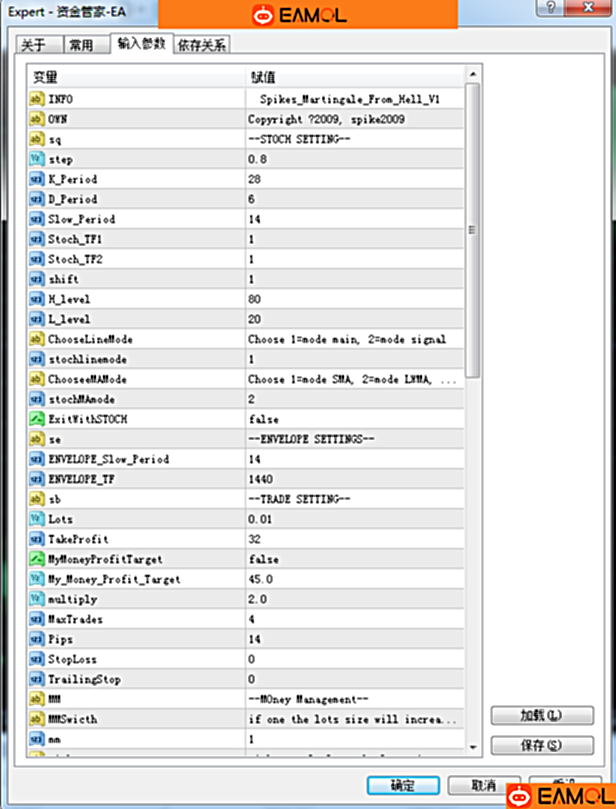Edit the TakeProfit value 32
This screenshot has height=809, width=616.
pyautogui.click(x=355, y=539)
